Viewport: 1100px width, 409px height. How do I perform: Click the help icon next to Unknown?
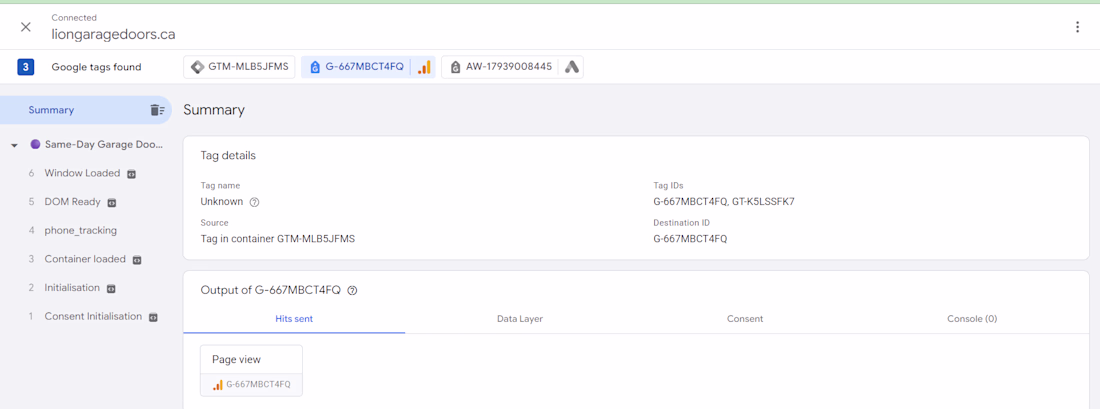(255, 202)
